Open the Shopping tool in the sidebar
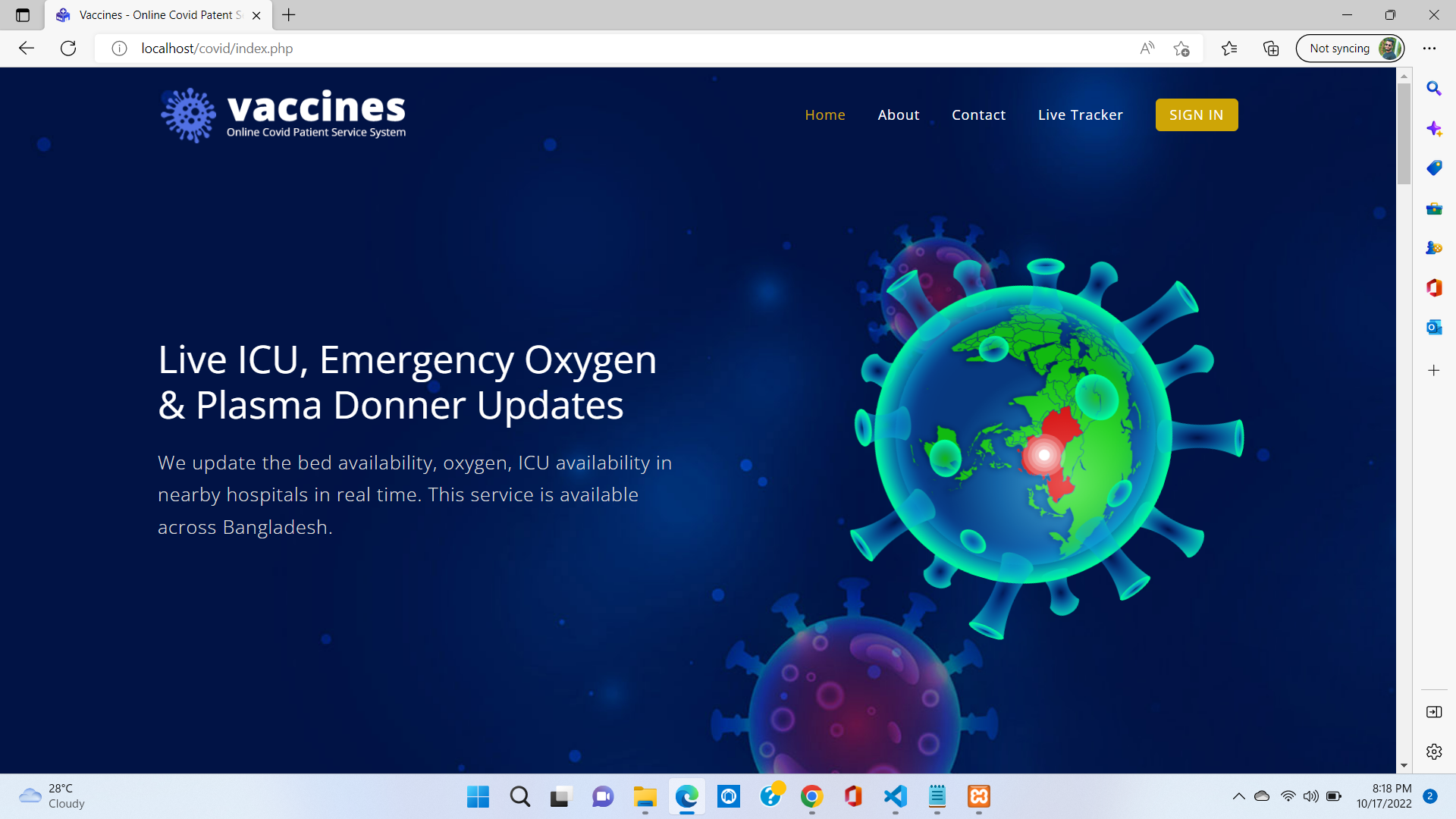 (1433, 168)
